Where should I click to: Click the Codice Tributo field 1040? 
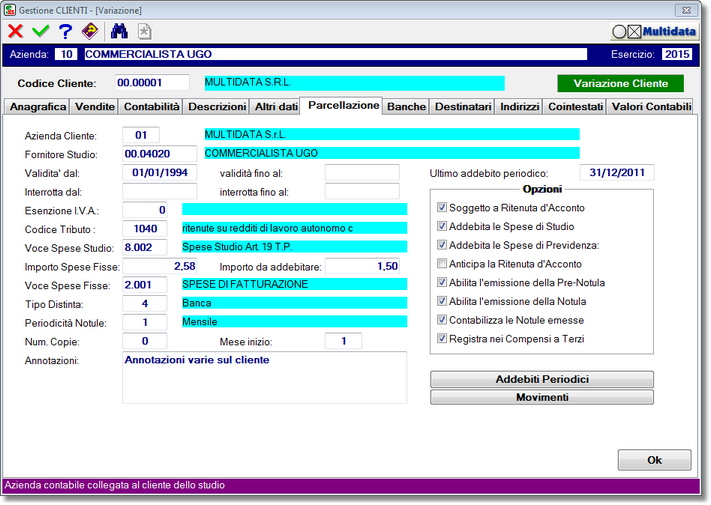point(145,228)
